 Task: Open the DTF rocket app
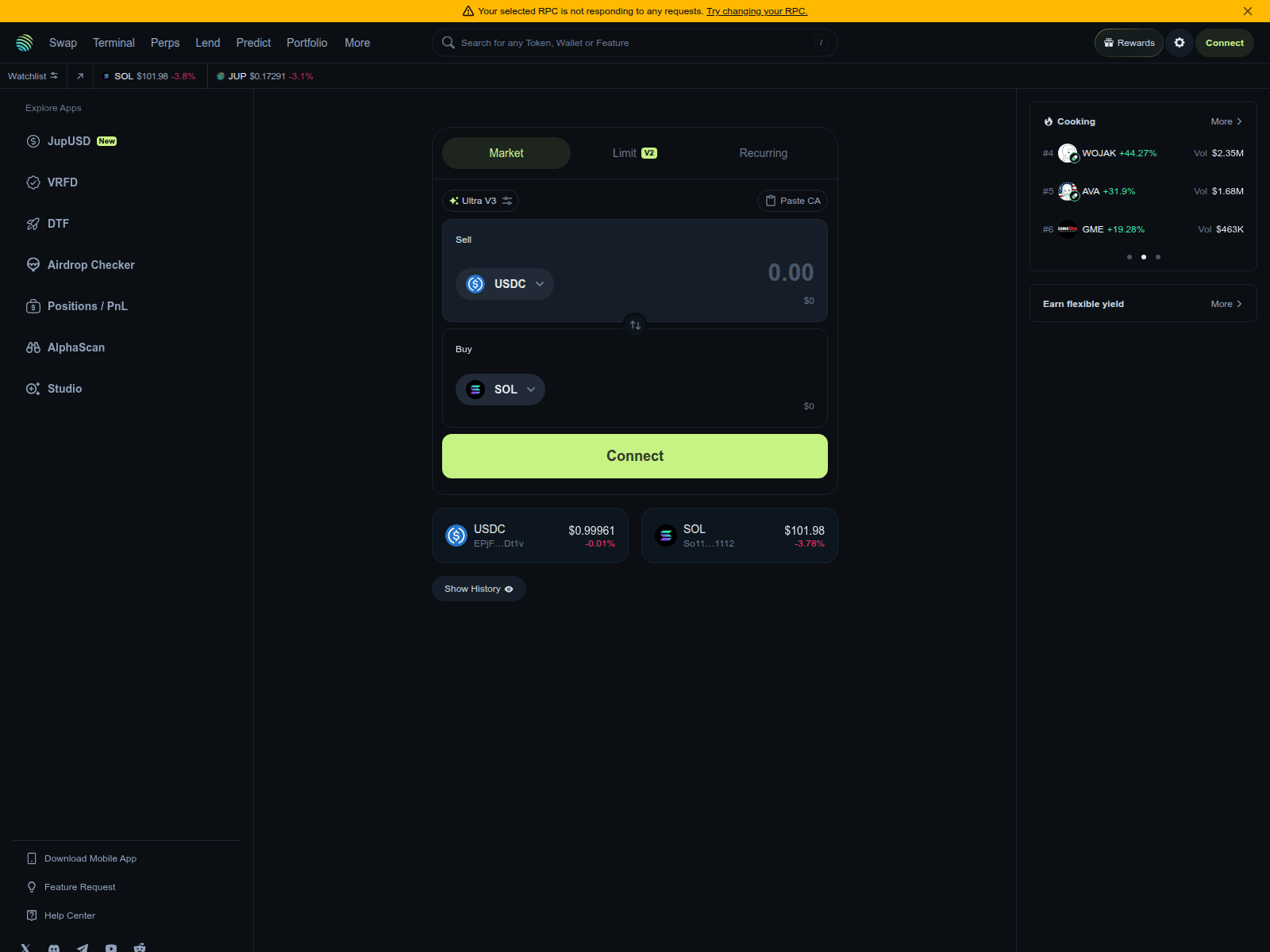pyautogui.click(x=48, y=224)
